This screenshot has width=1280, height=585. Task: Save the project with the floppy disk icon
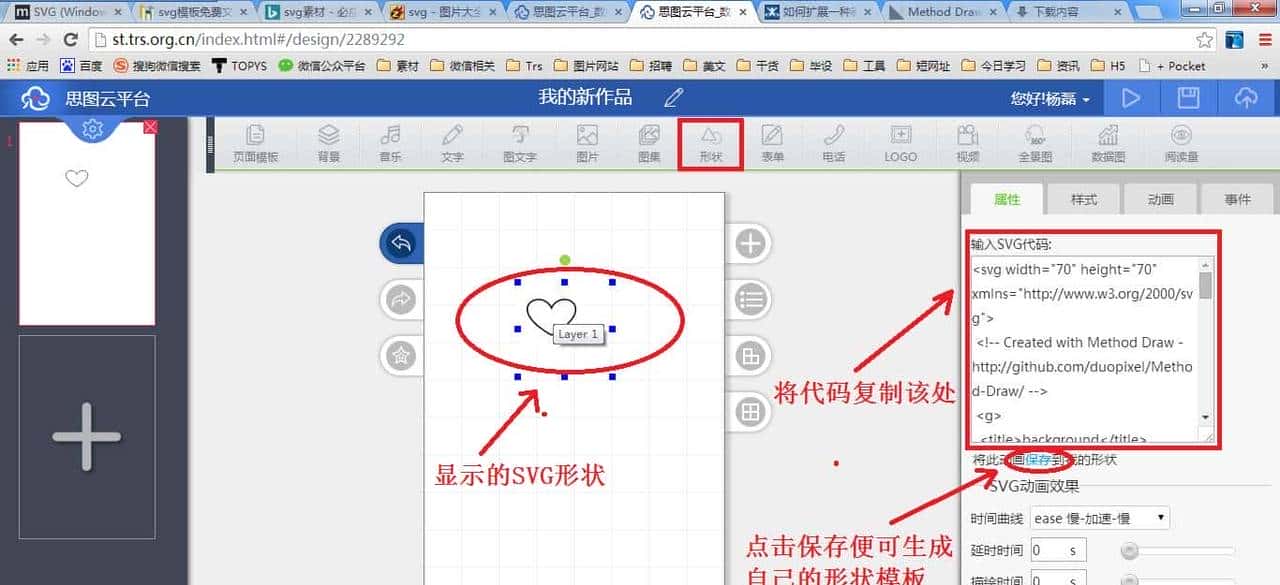click(x=1188, y=97)
